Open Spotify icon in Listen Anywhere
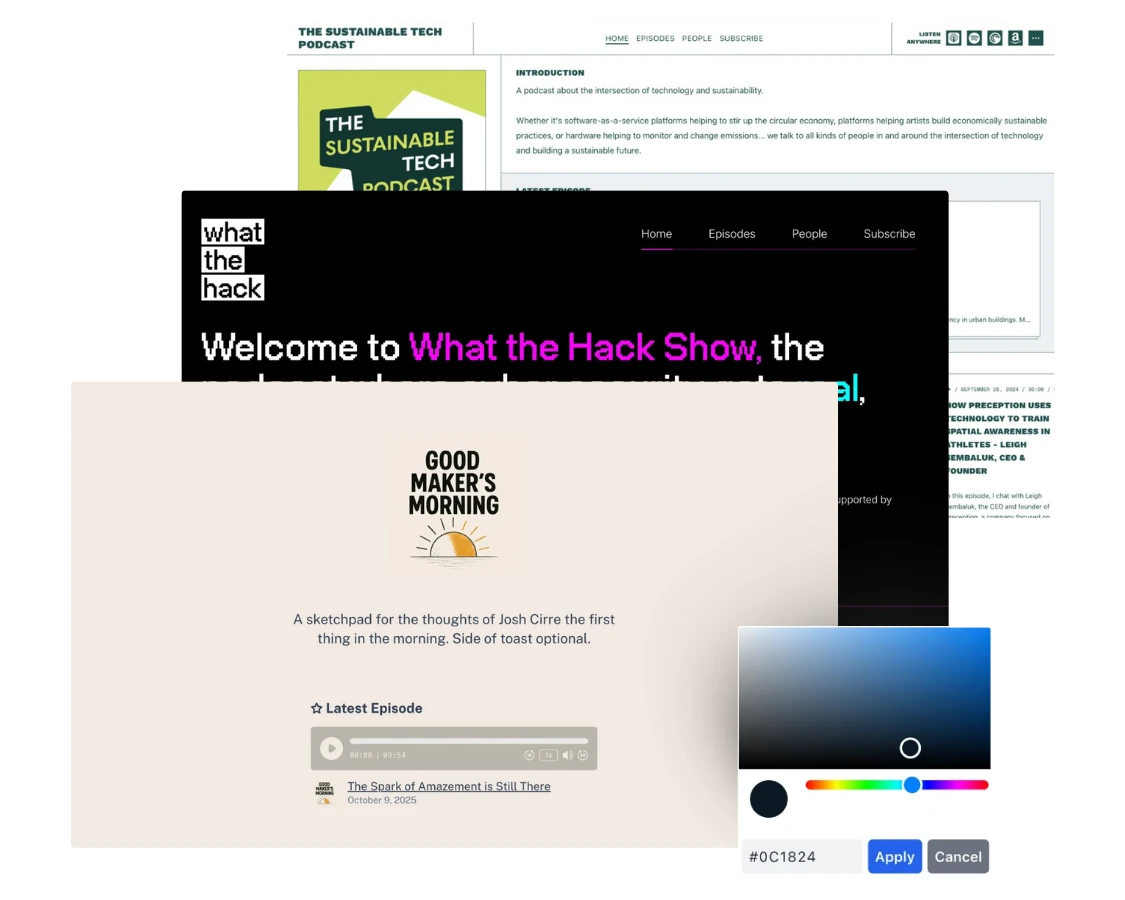Screen dimensions: 1125x900 pos(974,38)
